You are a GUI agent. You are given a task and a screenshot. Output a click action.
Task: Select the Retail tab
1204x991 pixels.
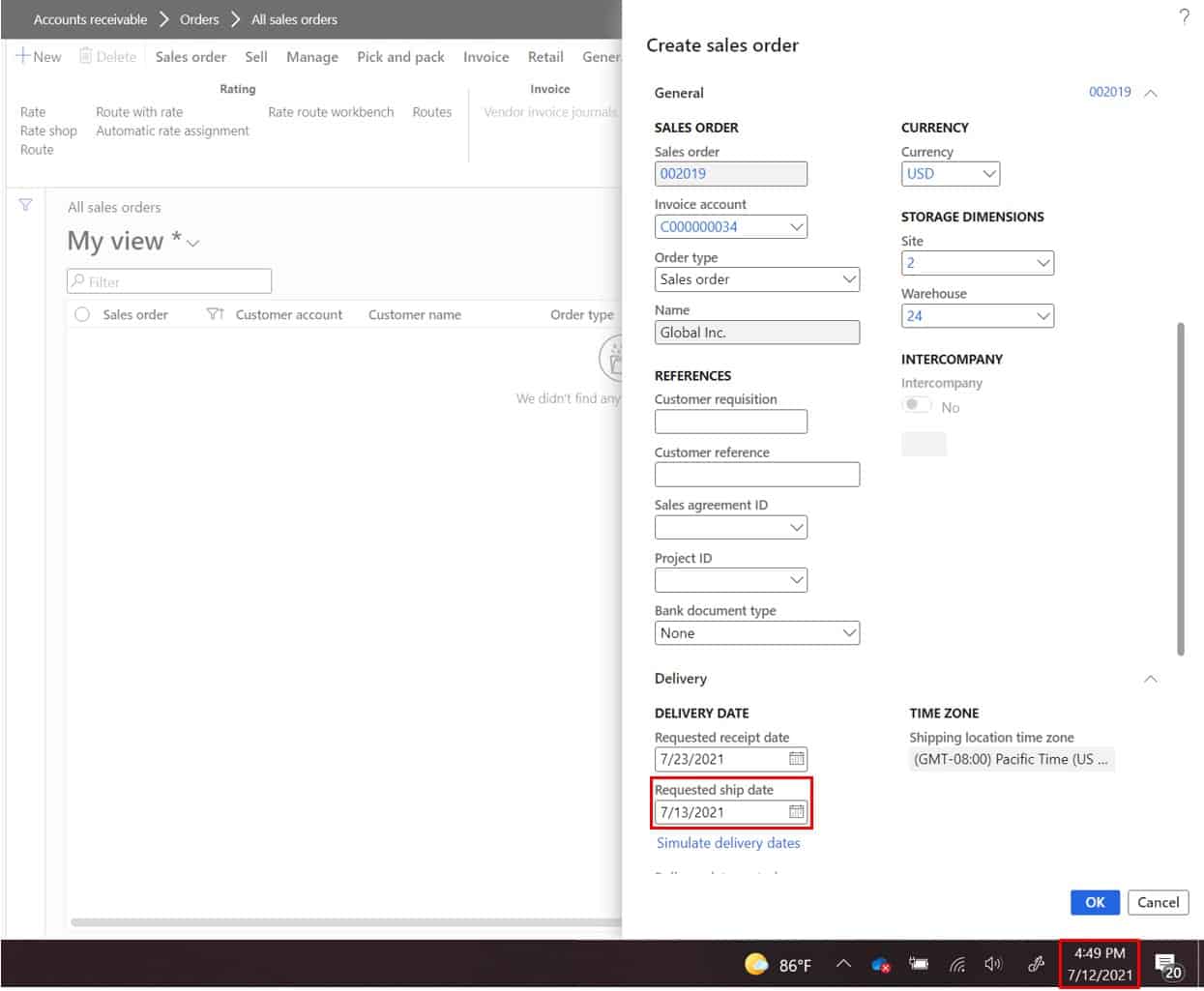click(545, 57)
